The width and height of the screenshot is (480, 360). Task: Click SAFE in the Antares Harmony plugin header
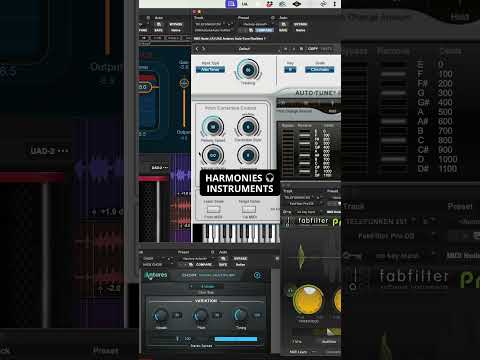click(223, 264)
